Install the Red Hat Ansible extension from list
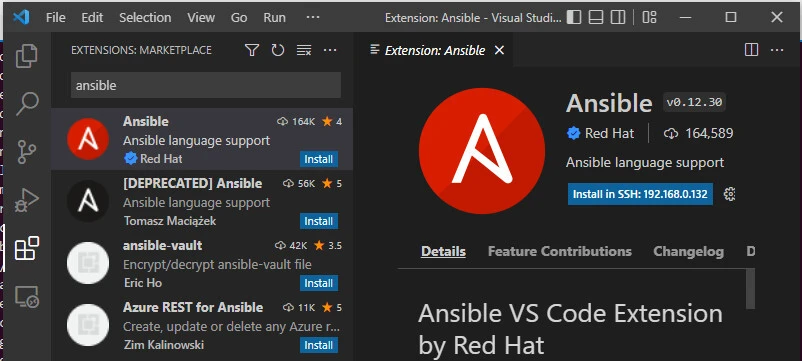 click(319, 159)
